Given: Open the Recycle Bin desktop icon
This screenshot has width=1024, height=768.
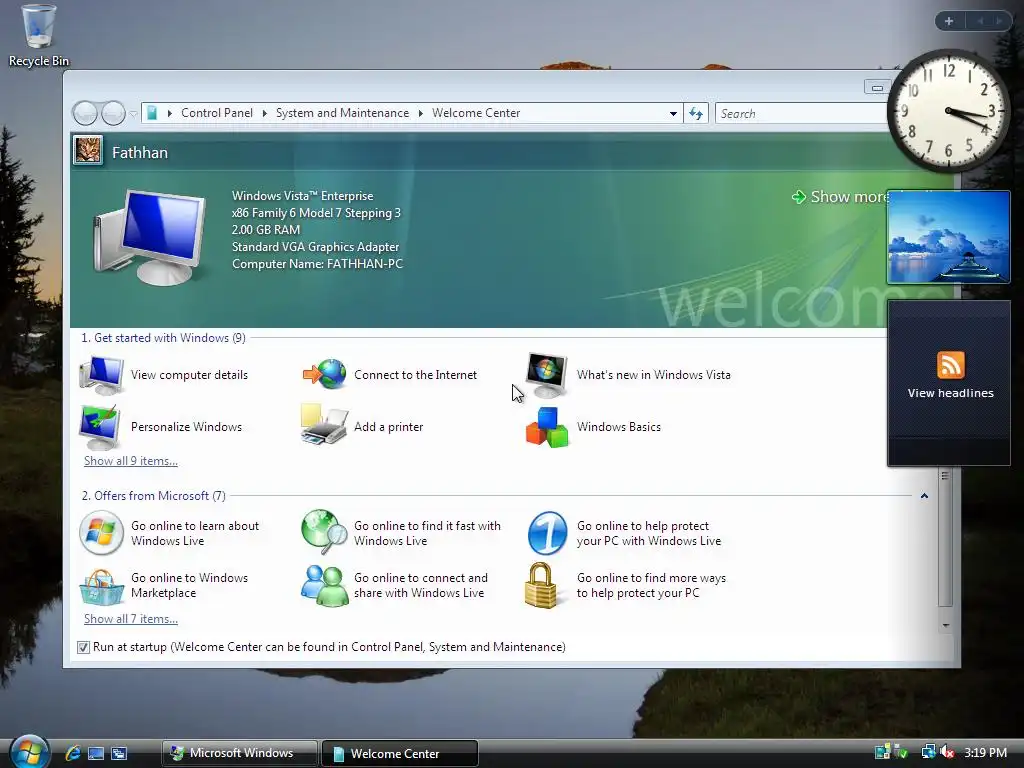Looking at the screenshot, I should pos(39,34).
